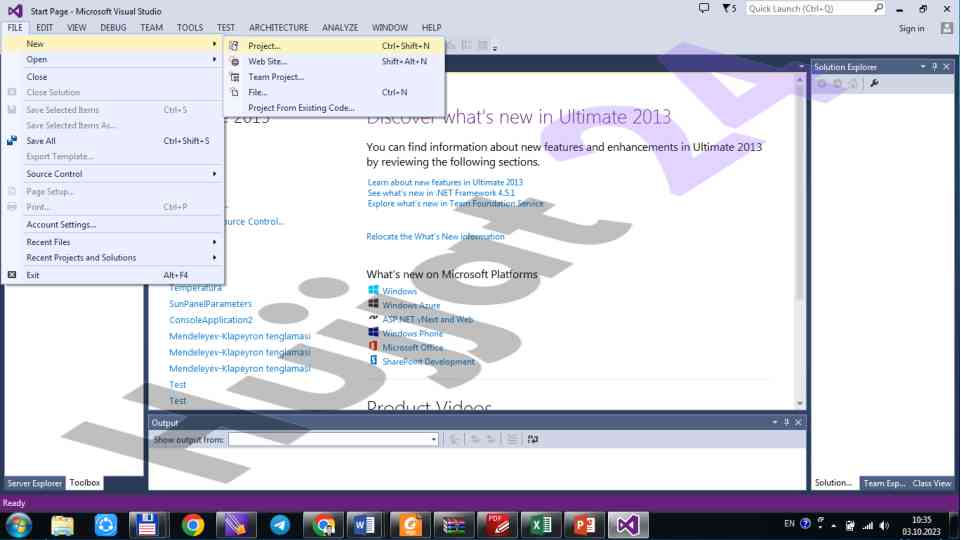This screenshot has height=540, width=961.
Task: Open Microsoft Word from the taskbar
Action: tap(365, 525)
